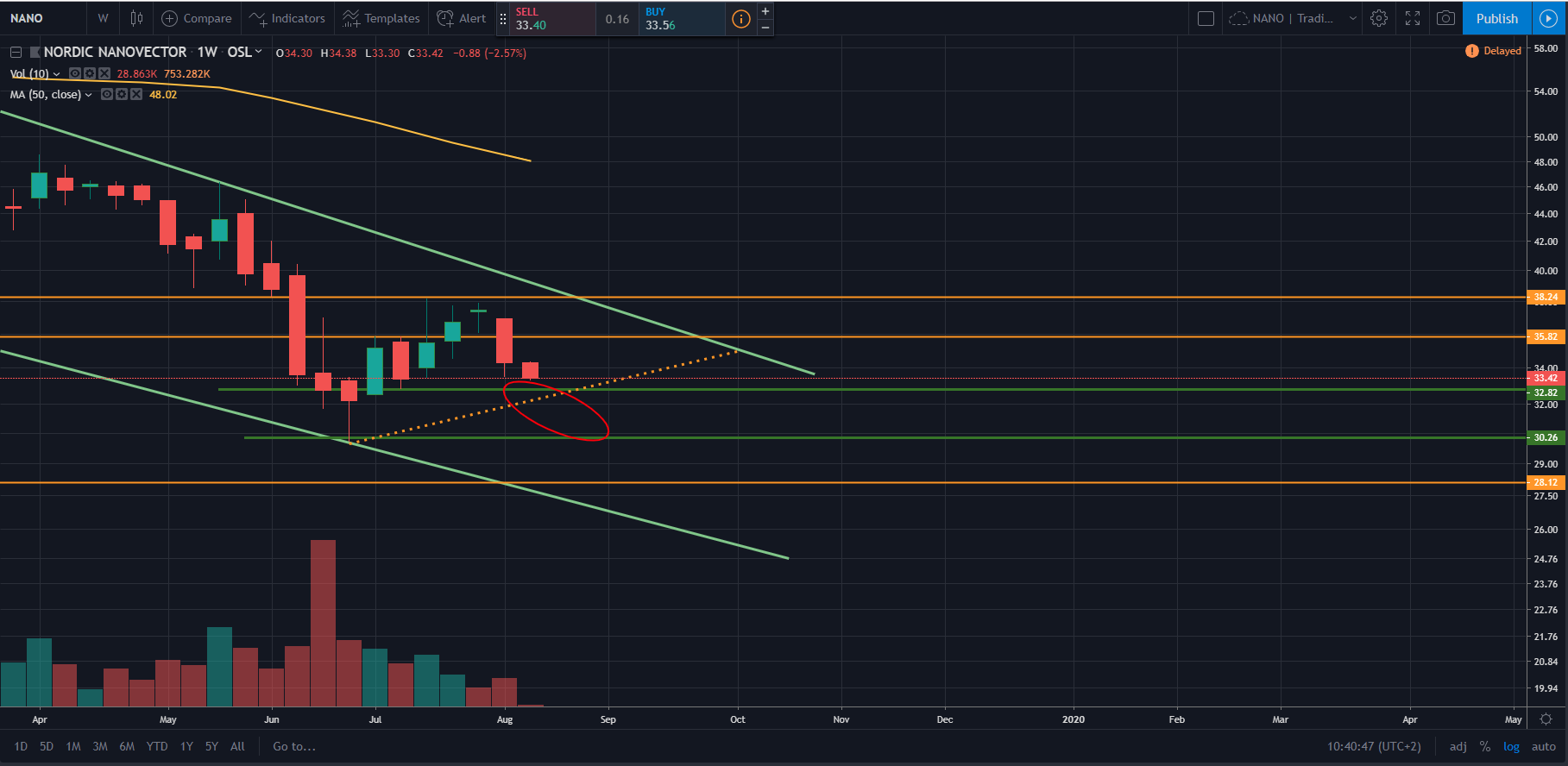This screenshot has height=766, width=1568.
Task: Open the NANO | Trading layout dropdown
Action: 1292,18
